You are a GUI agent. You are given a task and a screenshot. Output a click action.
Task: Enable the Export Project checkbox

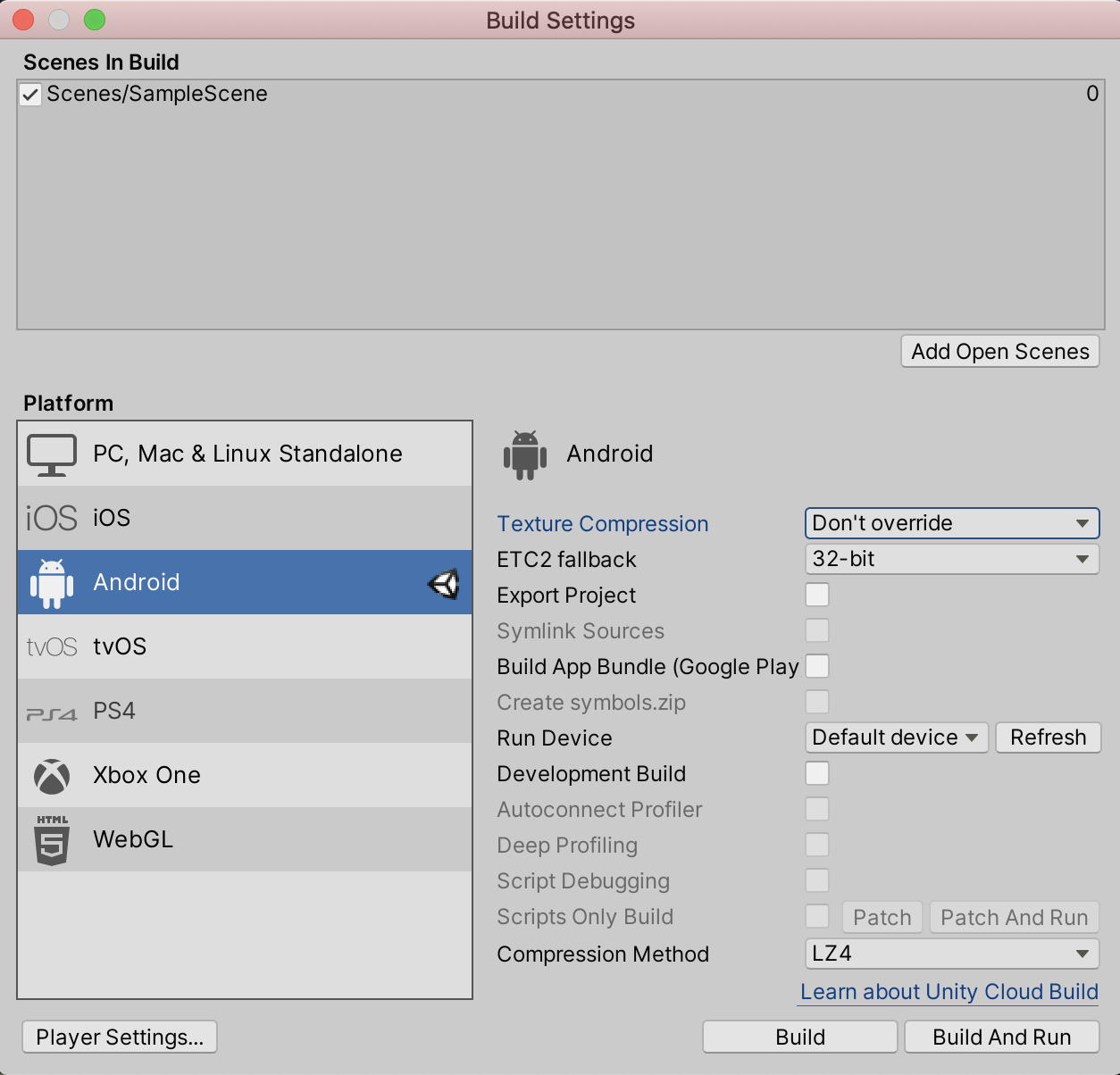[817, 595]
